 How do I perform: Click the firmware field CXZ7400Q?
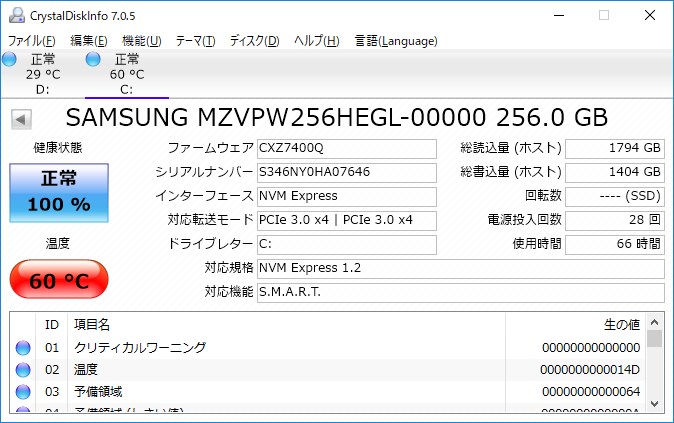347,149
